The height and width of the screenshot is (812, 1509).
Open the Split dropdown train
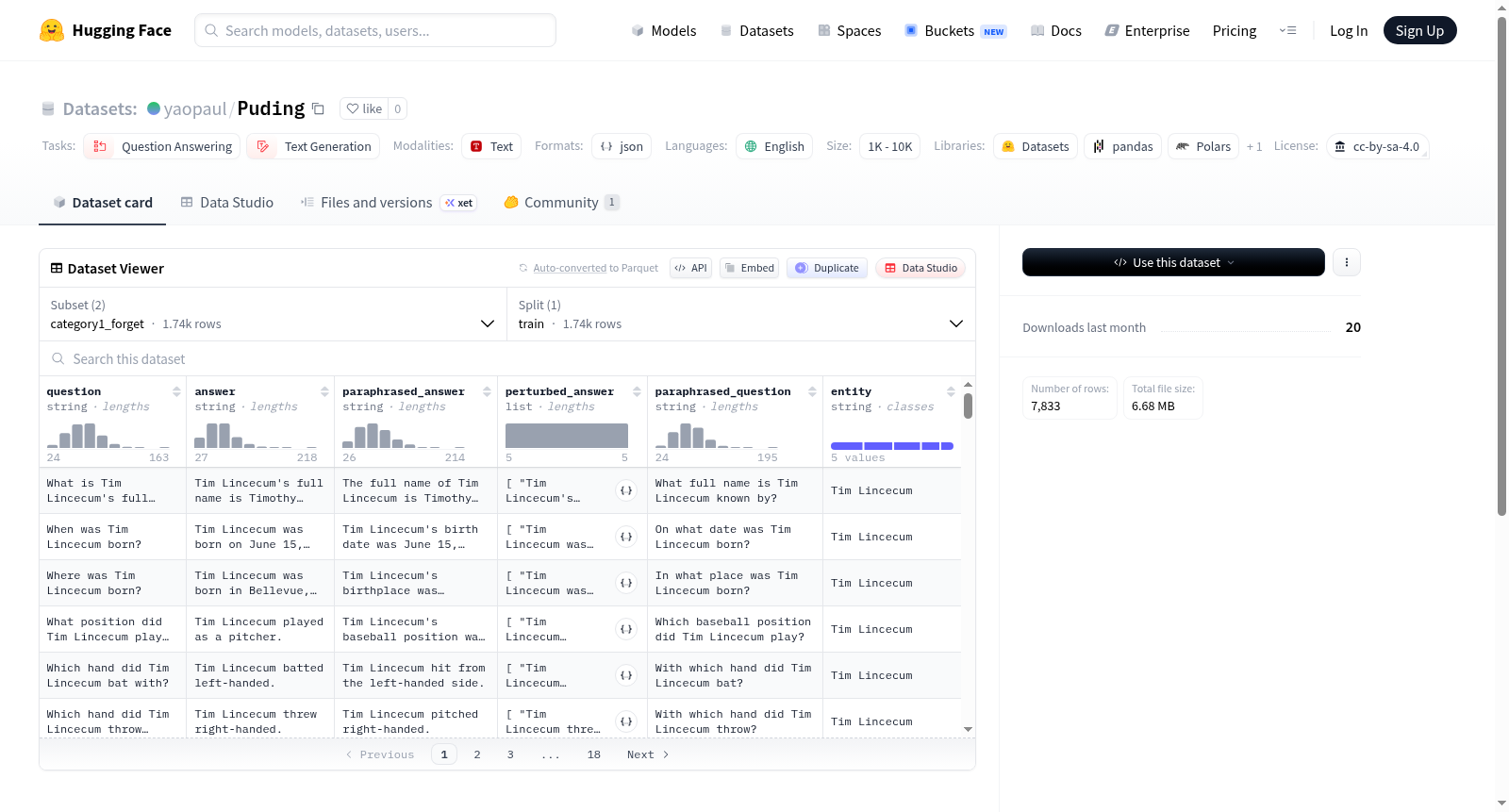[741, 314]
